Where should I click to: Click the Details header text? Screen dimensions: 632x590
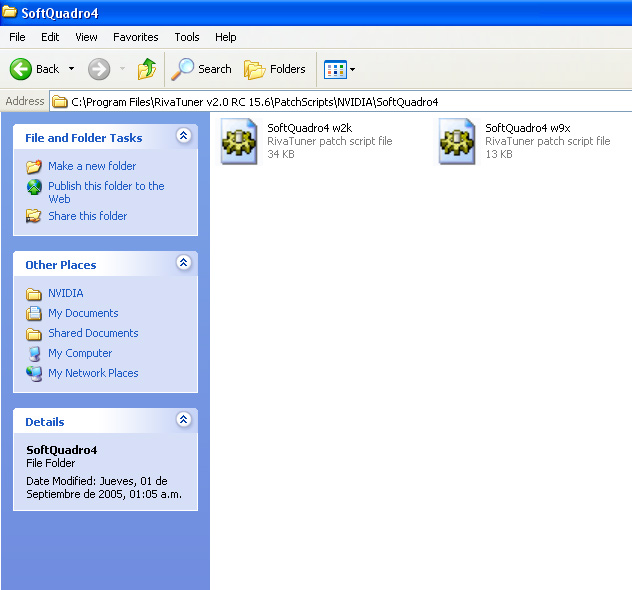[x=45, y=422]
